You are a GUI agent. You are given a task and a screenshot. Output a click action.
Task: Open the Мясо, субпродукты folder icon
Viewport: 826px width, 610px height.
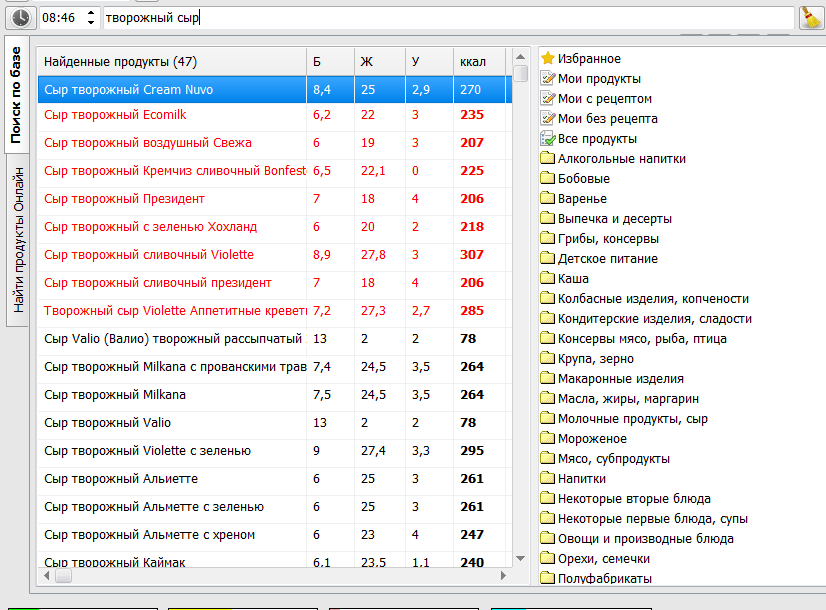coord(548,458)
